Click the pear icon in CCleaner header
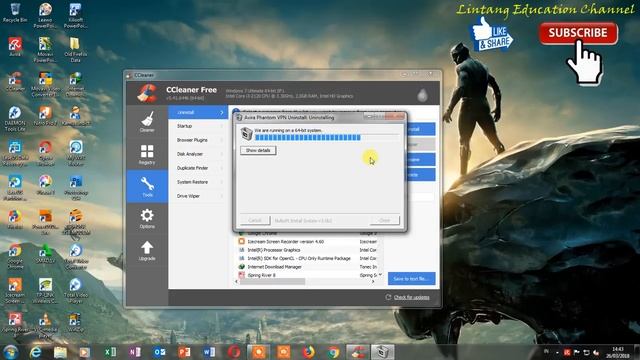 (x=422, y=95)
